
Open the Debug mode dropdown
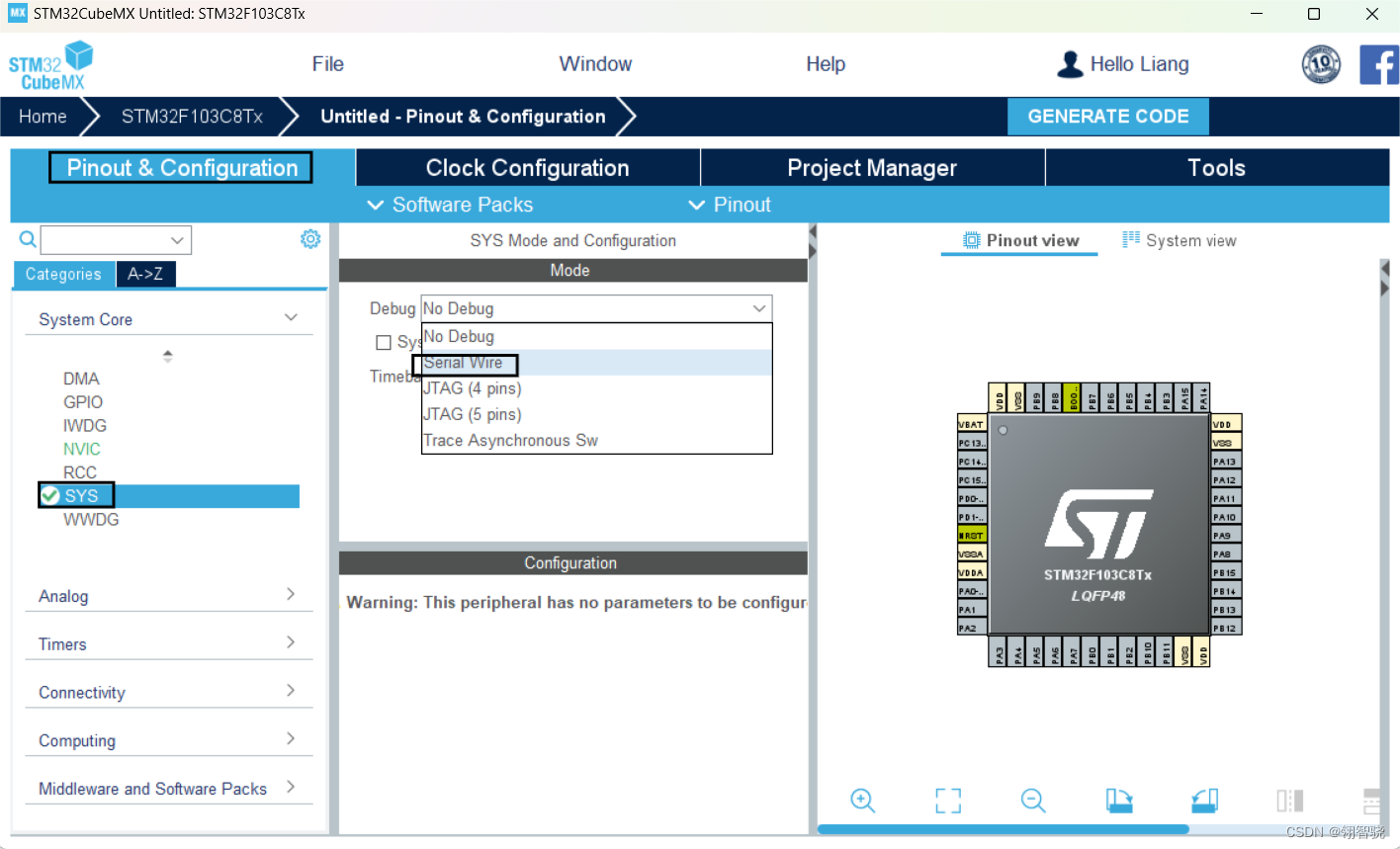click(596, 308)
